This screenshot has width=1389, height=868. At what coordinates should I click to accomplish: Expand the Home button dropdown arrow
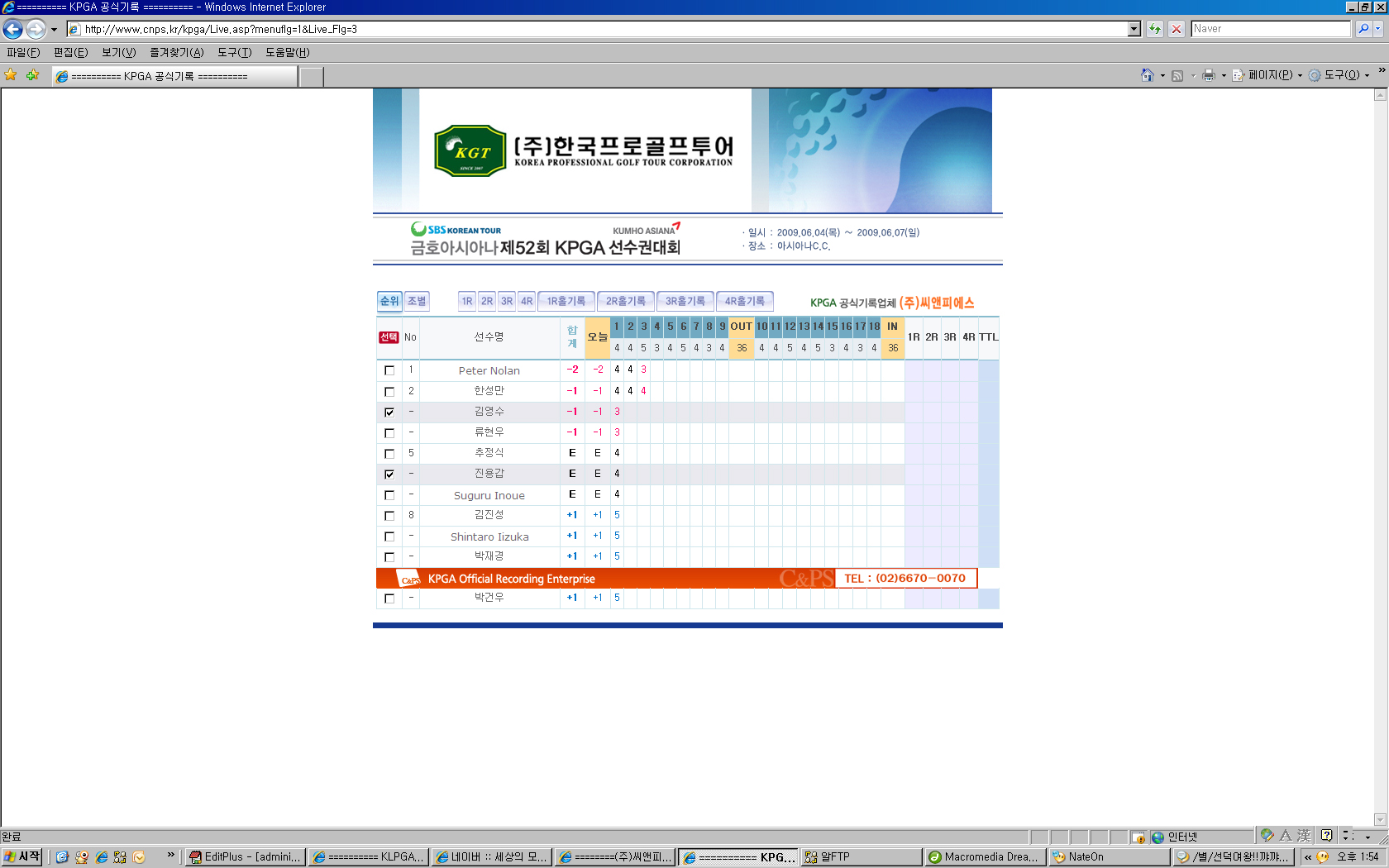(1162, 75)
